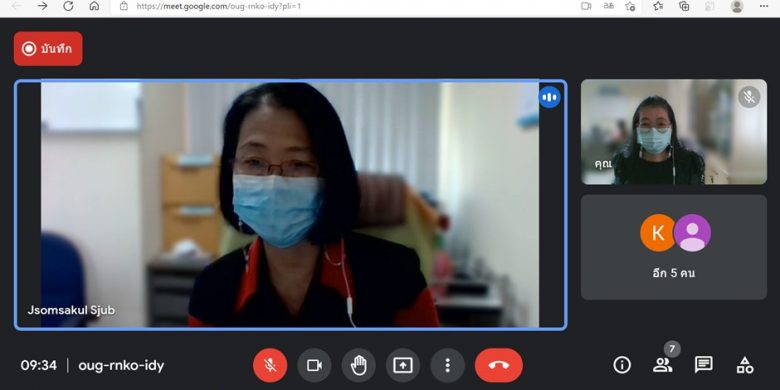Select the masked participant's self-view tile
The height and width of the screenshot is (390, 780).
(674, 132)
